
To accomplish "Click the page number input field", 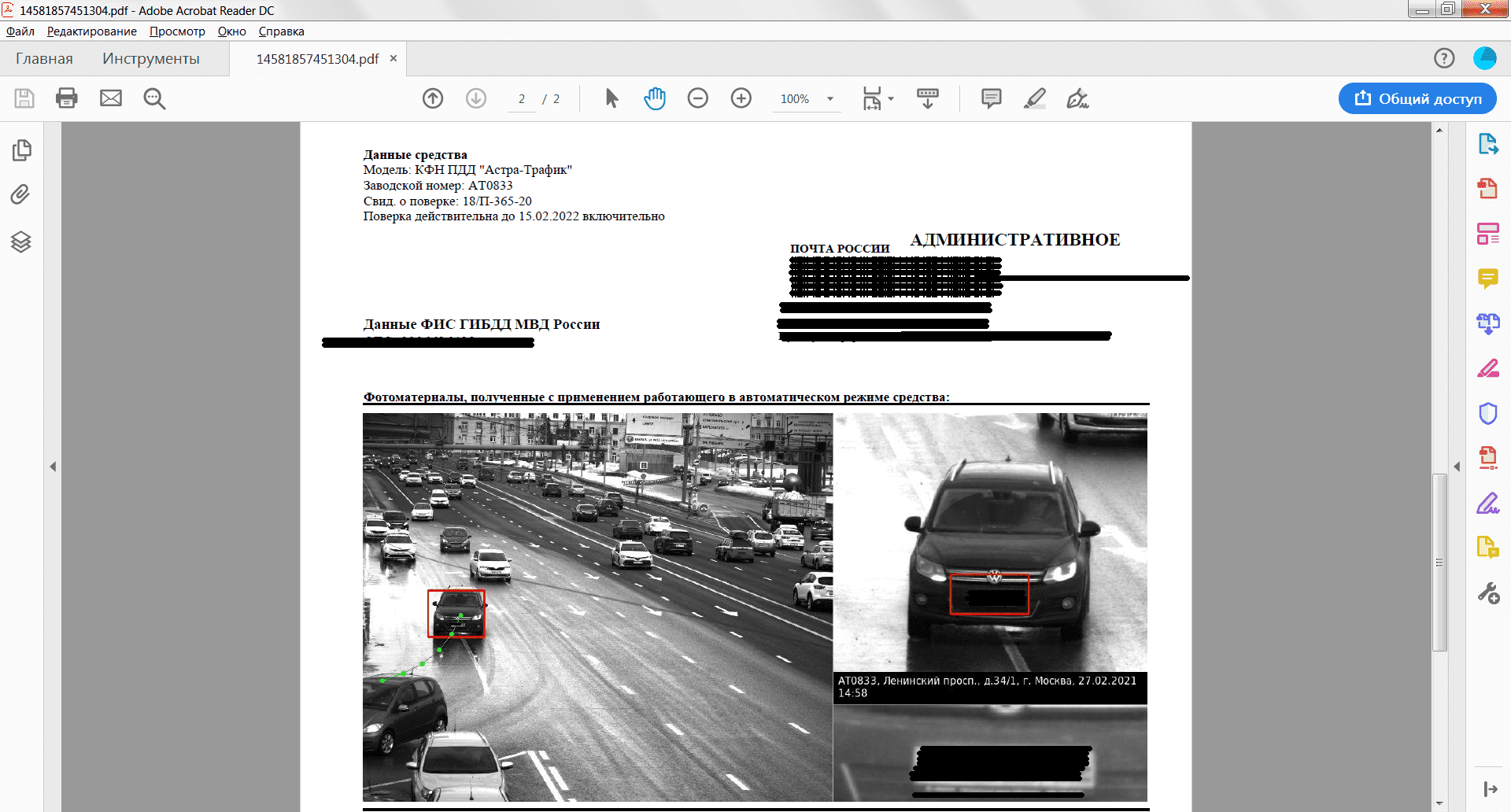I will 522,99.
